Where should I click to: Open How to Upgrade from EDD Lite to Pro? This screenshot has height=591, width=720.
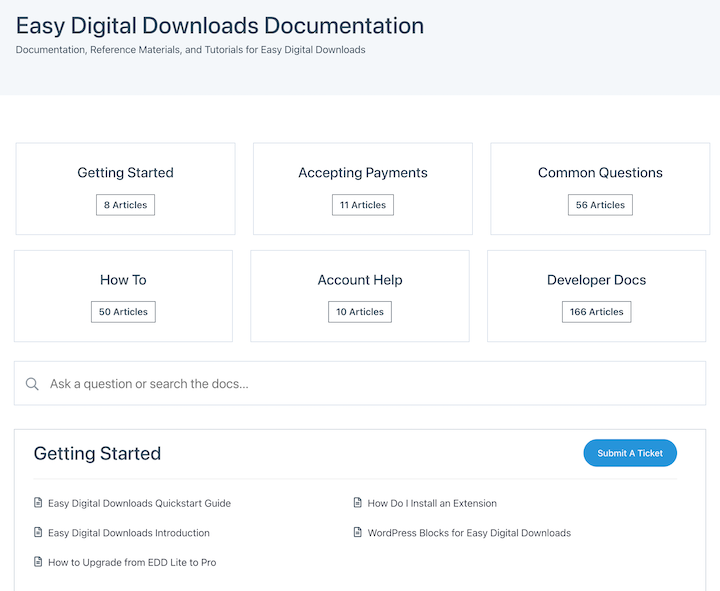click(x=132, y=562)
